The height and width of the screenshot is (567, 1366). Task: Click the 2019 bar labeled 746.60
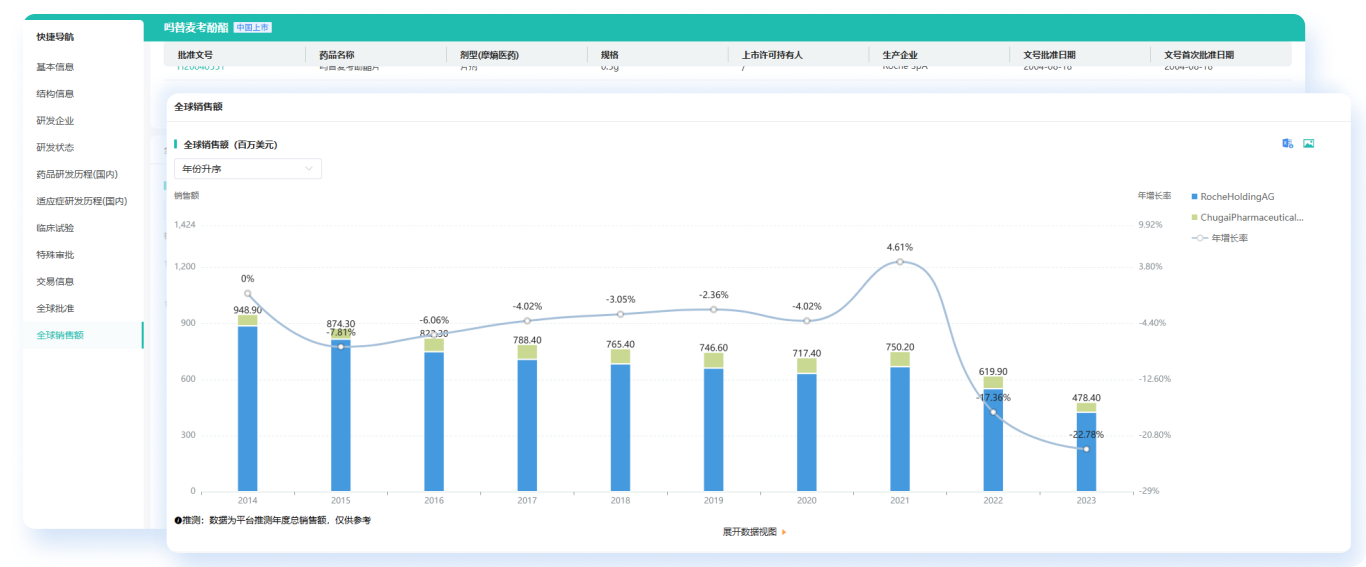pyautogui.click(x=713, y=422)
